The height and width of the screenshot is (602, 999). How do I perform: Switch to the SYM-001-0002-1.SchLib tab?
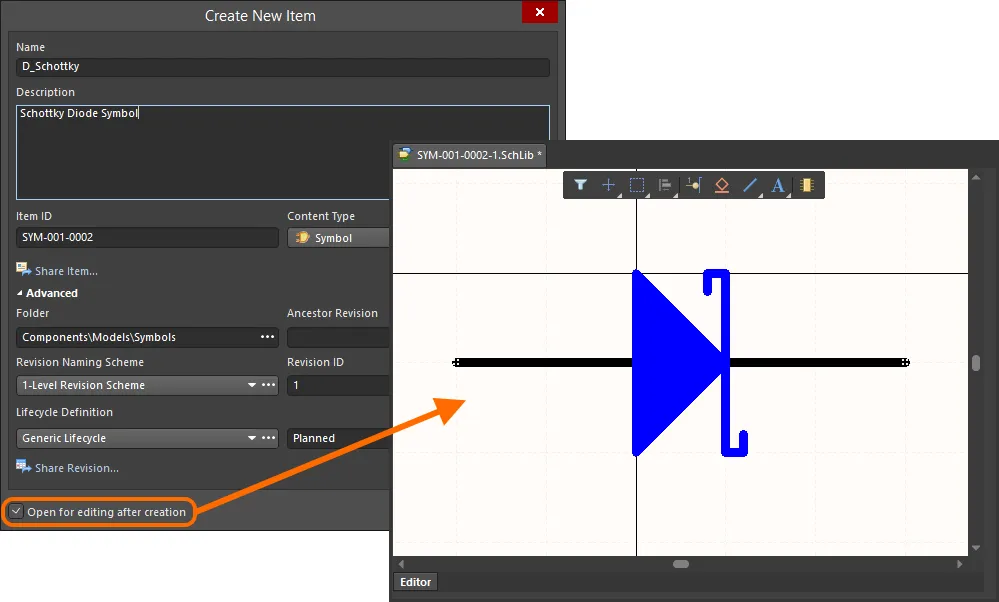click(470, 155)
